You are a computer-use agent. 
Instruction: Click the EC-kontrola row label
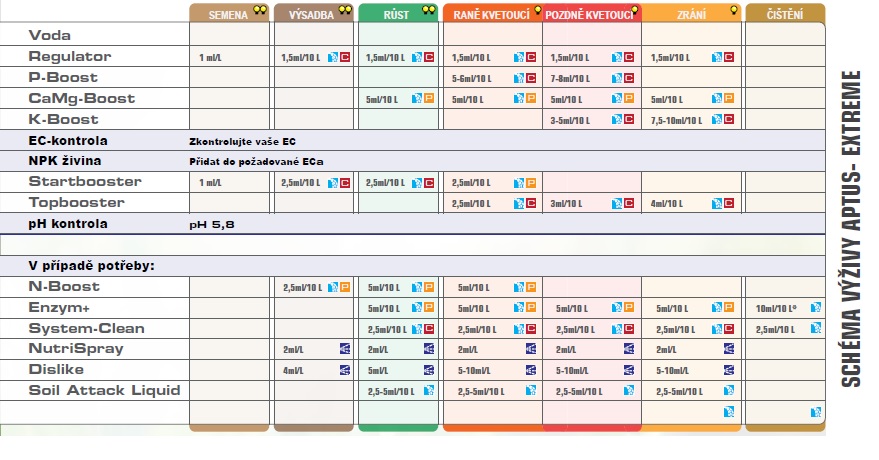point(68,141)
